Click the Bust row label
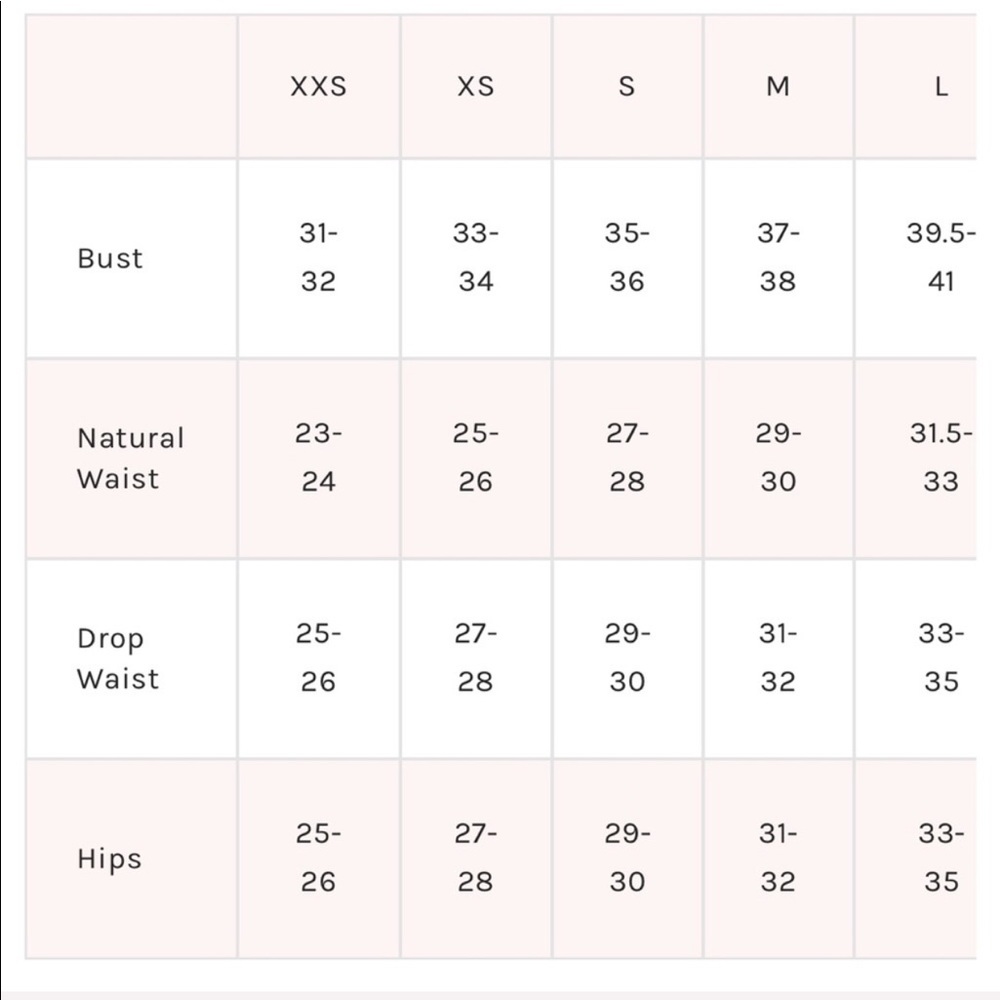The image size is (1000, 1000). [x=110, y=258]
